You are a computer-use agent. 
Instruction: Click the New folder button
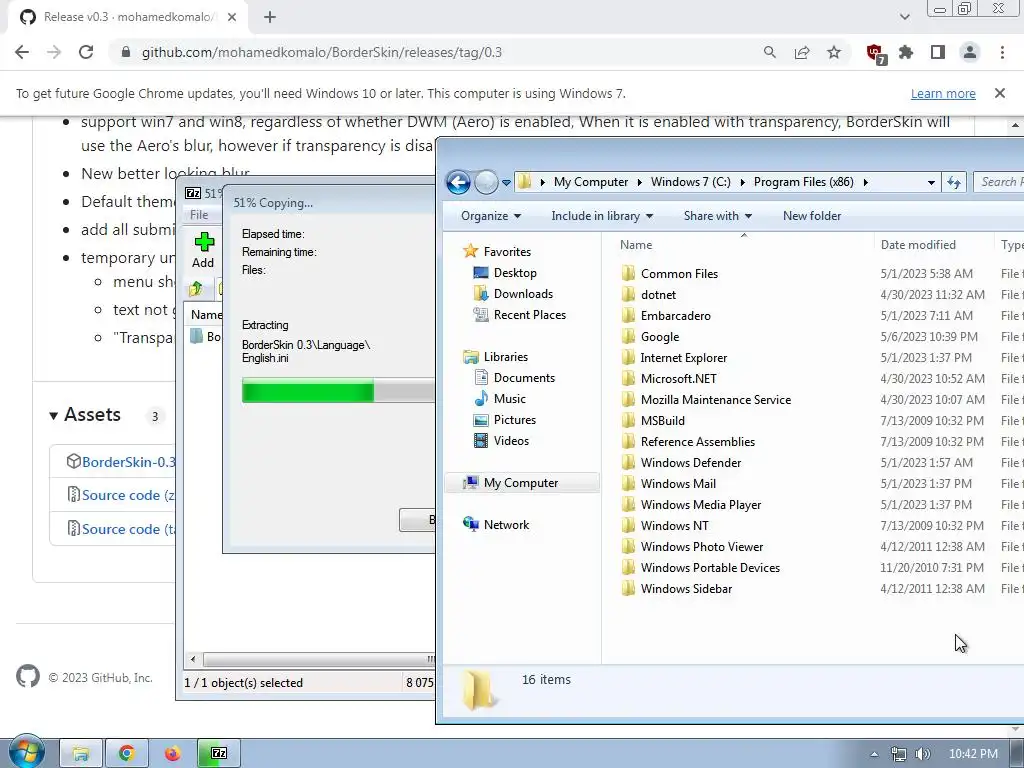click(x=812, y=216)
